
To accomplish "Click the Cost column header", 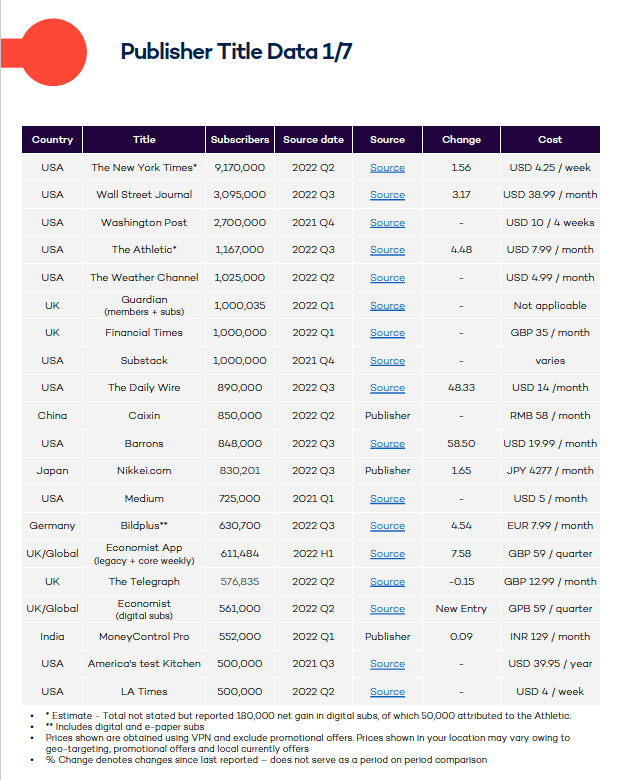I will pyautogui.click(x=550, y=140).
